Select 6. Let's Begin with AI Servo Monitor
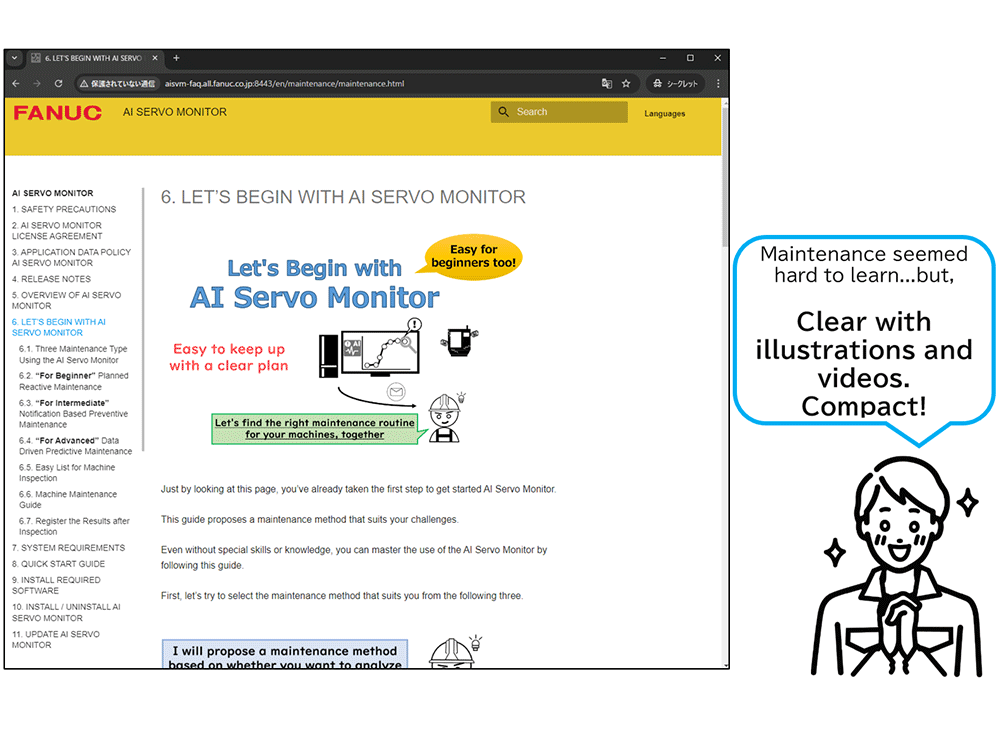This screenshot has width=1000, height=750. 59,327
